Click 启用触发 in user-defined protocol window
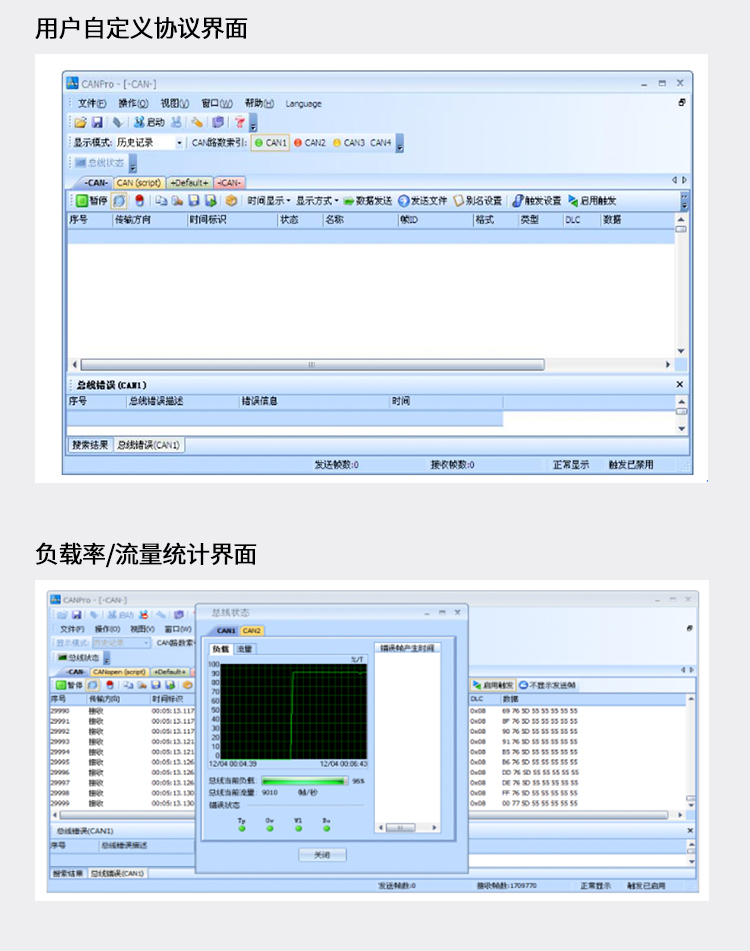Screen dimensions: 750x951 click(x=592, y=201)
